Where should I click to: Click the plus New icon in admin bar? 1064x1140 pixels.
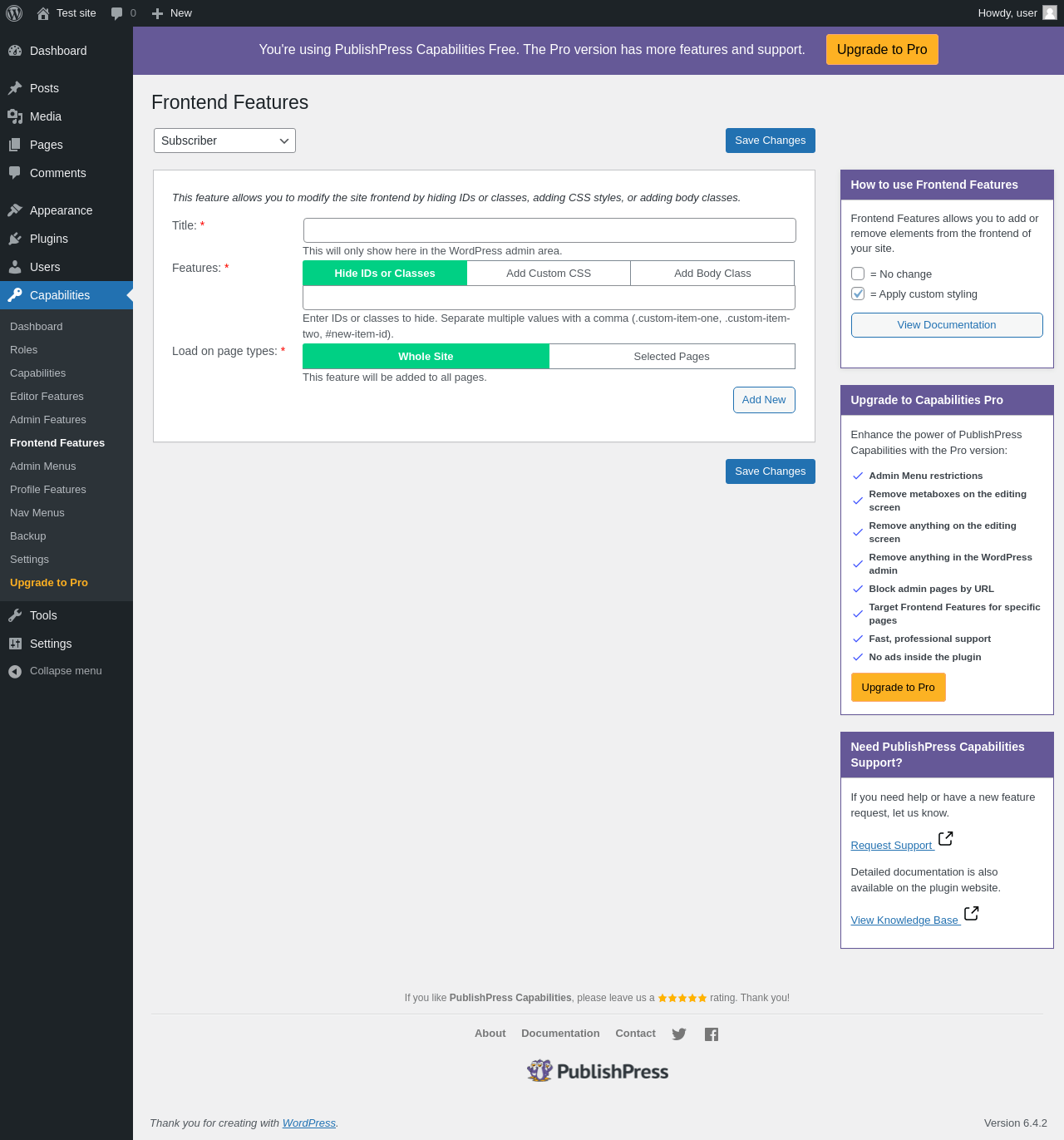pos(157,13)
